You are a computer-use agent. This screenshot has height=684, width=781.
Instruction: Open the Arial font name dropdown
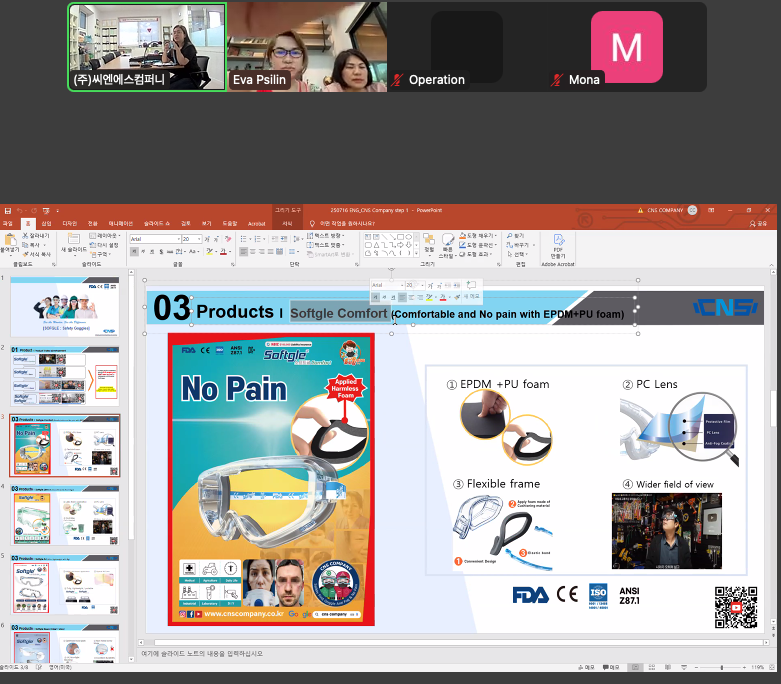click(x=153, y=240)
